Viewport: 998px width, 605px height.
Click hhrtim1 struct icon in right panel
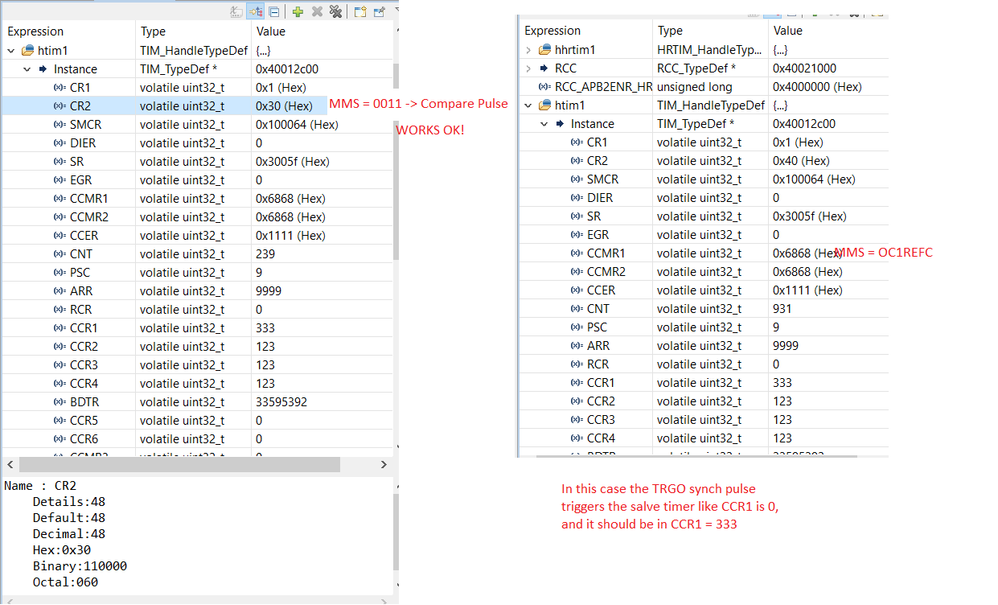tap(545, 50)
